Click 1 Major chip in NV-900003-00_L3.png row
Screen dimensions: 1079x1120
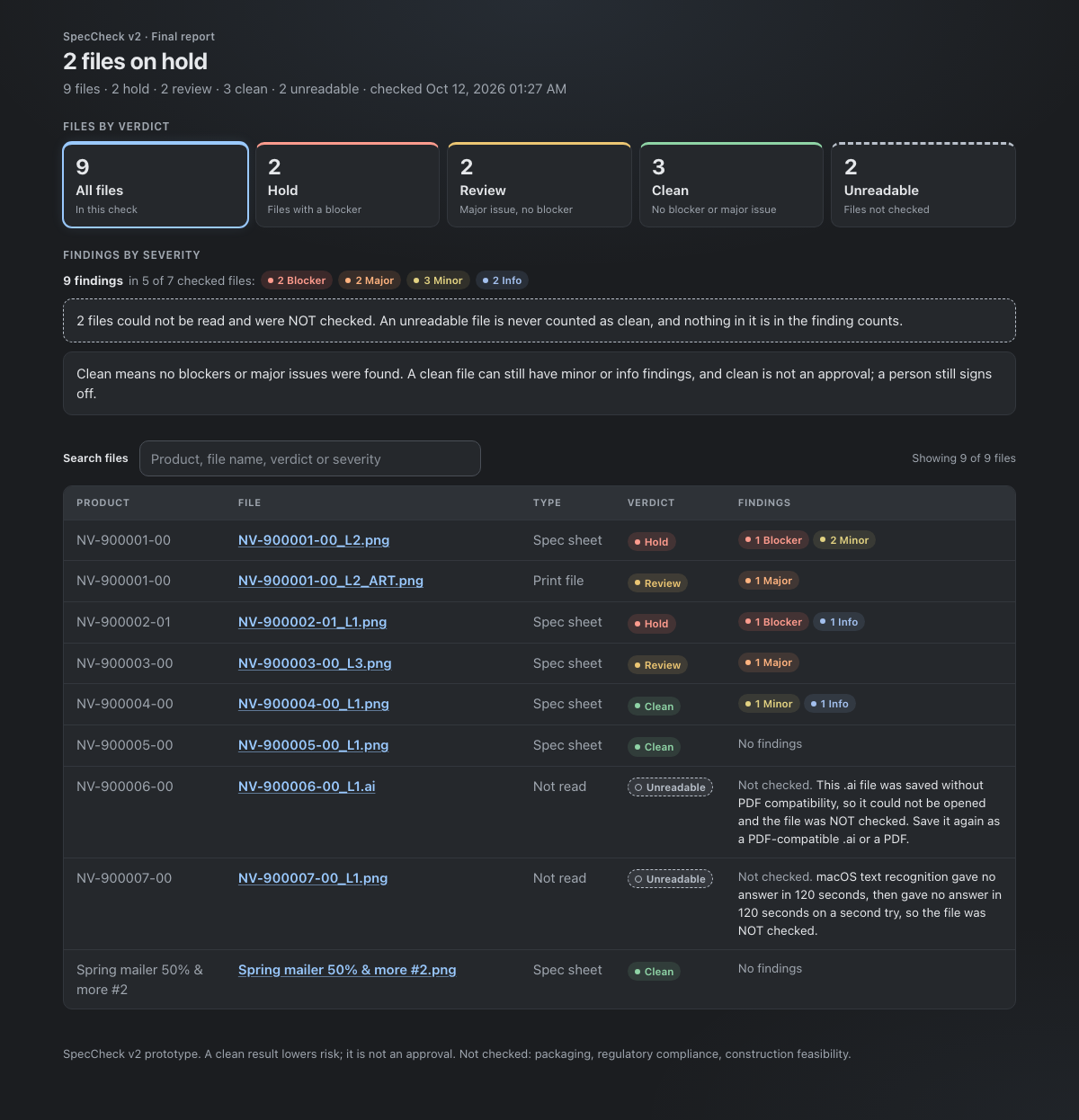pos(769,662)
